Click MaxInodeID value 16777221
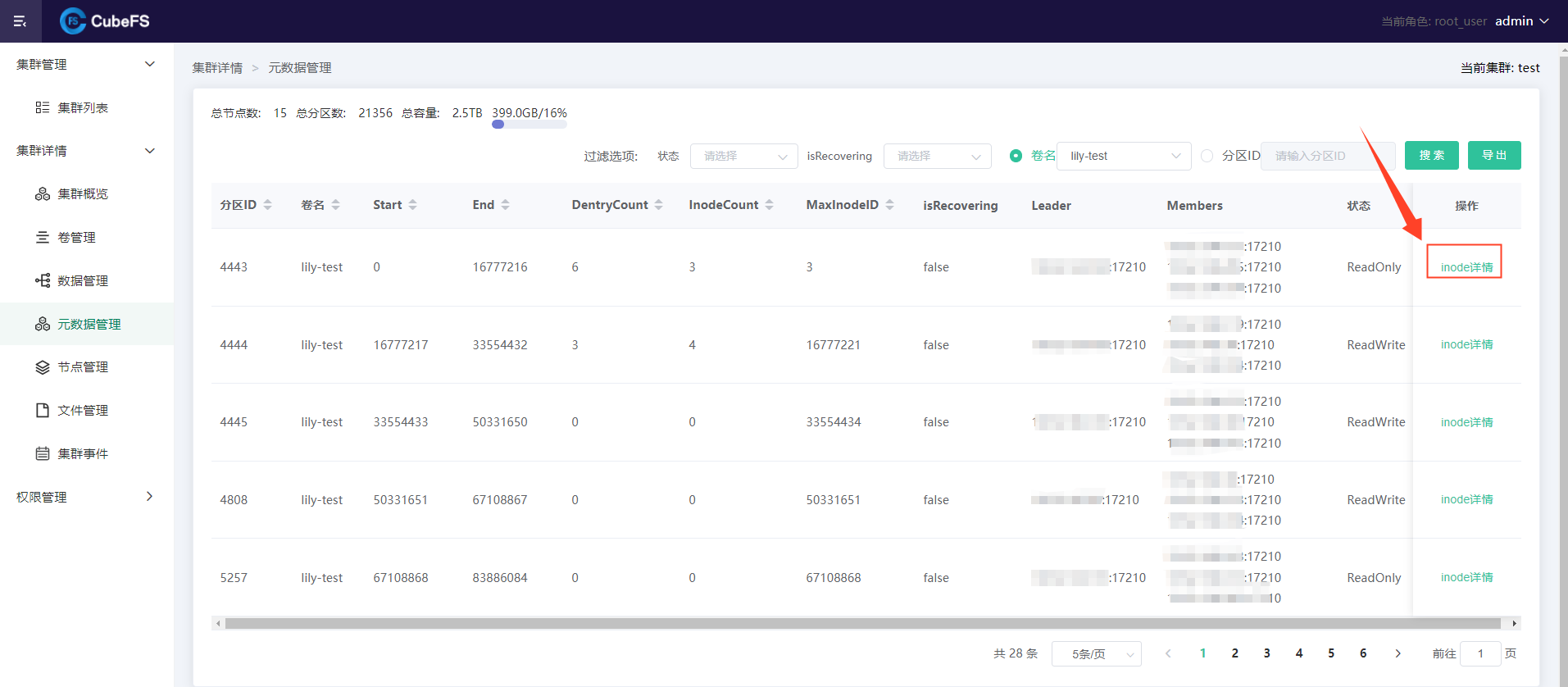The image size is (1568, 687). point(834,345)
